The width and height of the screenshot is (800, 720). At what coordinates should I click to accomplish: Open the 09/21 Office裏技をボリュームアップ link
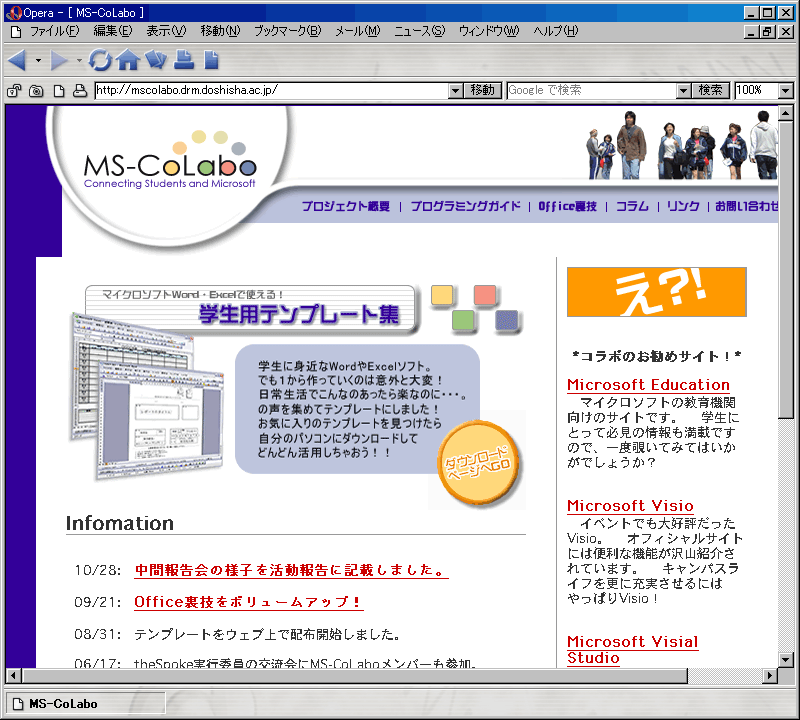point(248,602)
